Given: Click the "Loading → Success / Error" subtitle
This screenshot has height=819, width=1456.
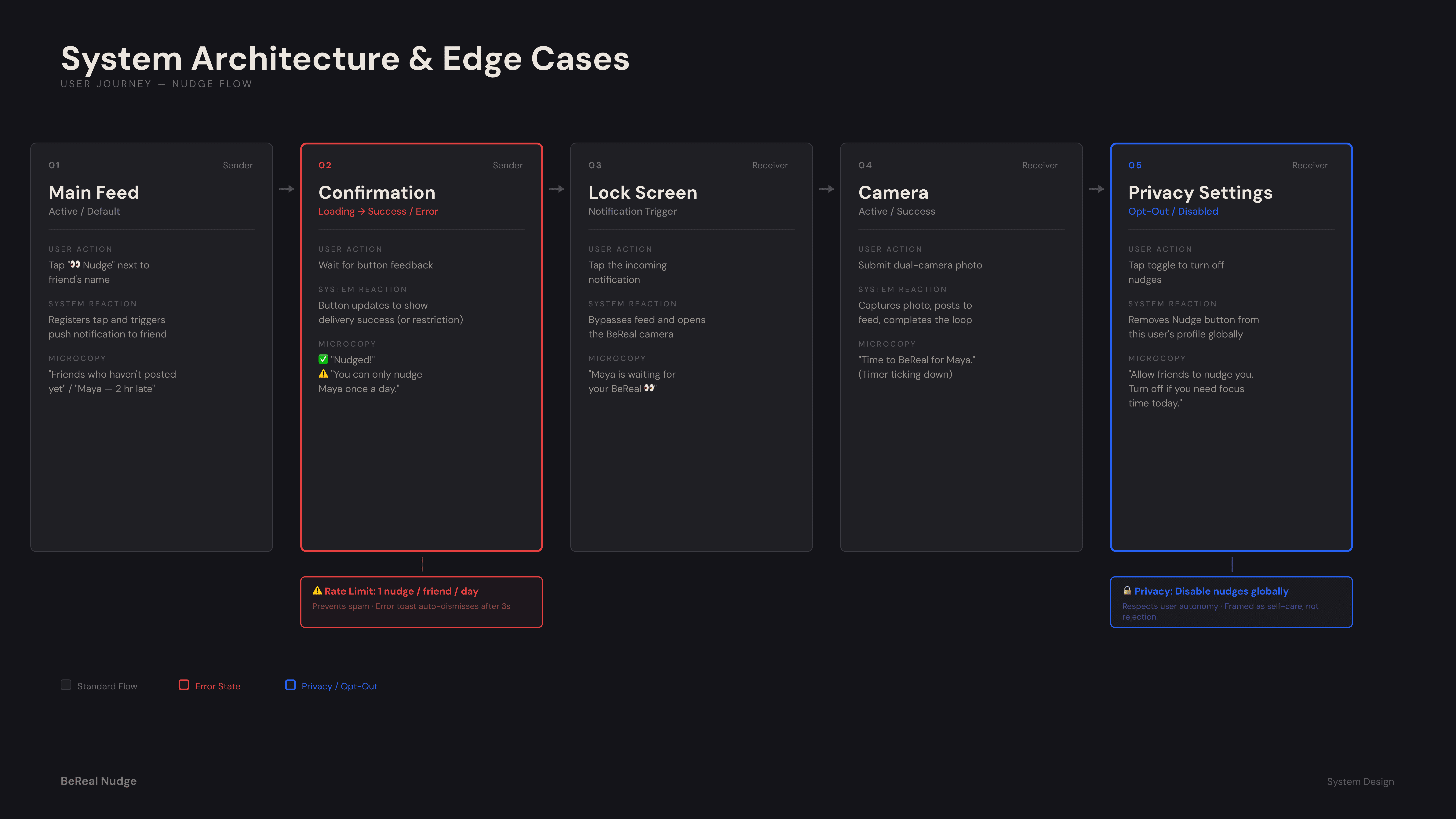Looking at the screenshot, I should pos(378,211).
